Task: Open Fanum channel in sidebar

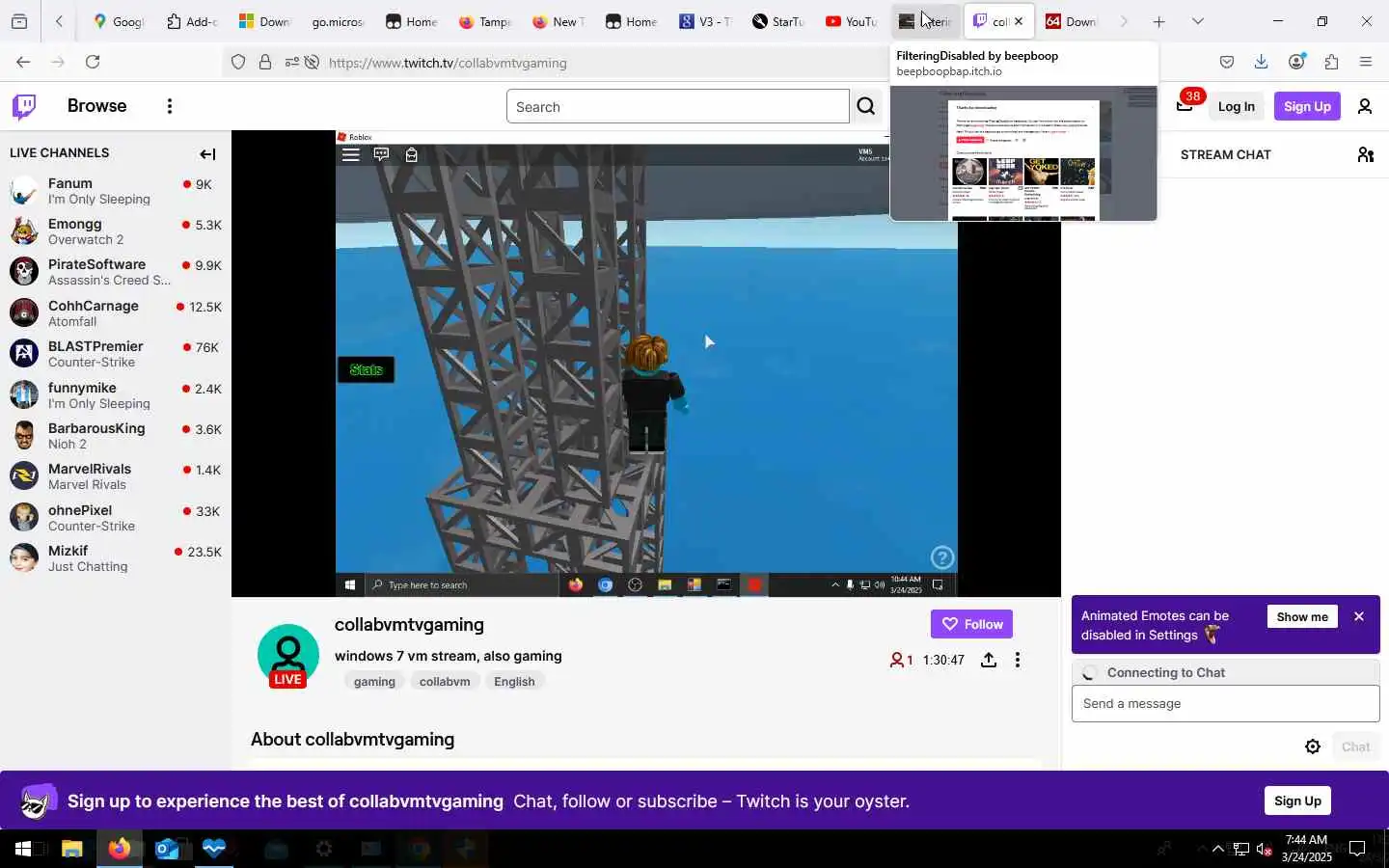Action: [116, 191]
